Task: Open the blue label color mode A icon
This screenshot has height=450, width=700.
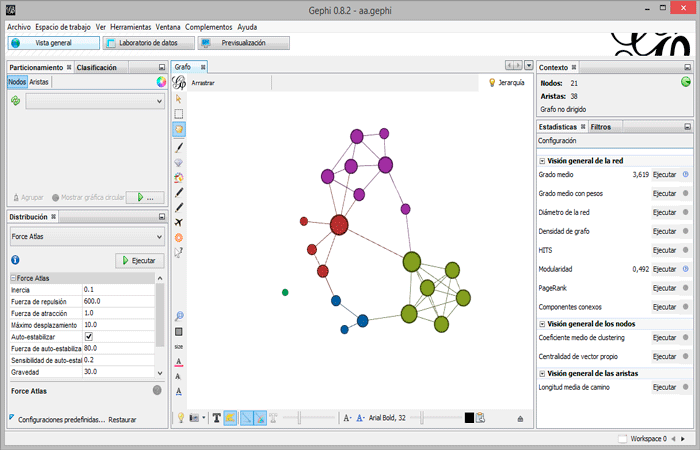Action: coord(360,418)
